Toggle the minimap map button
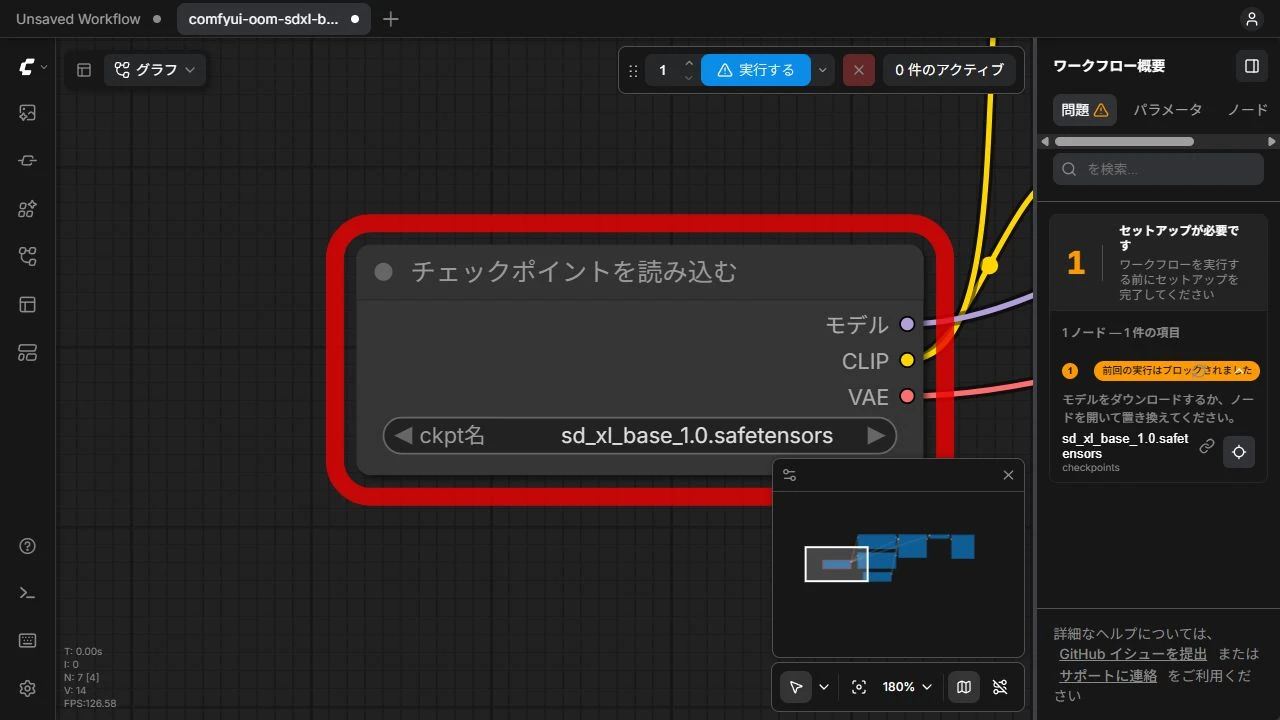 (964, 687)
